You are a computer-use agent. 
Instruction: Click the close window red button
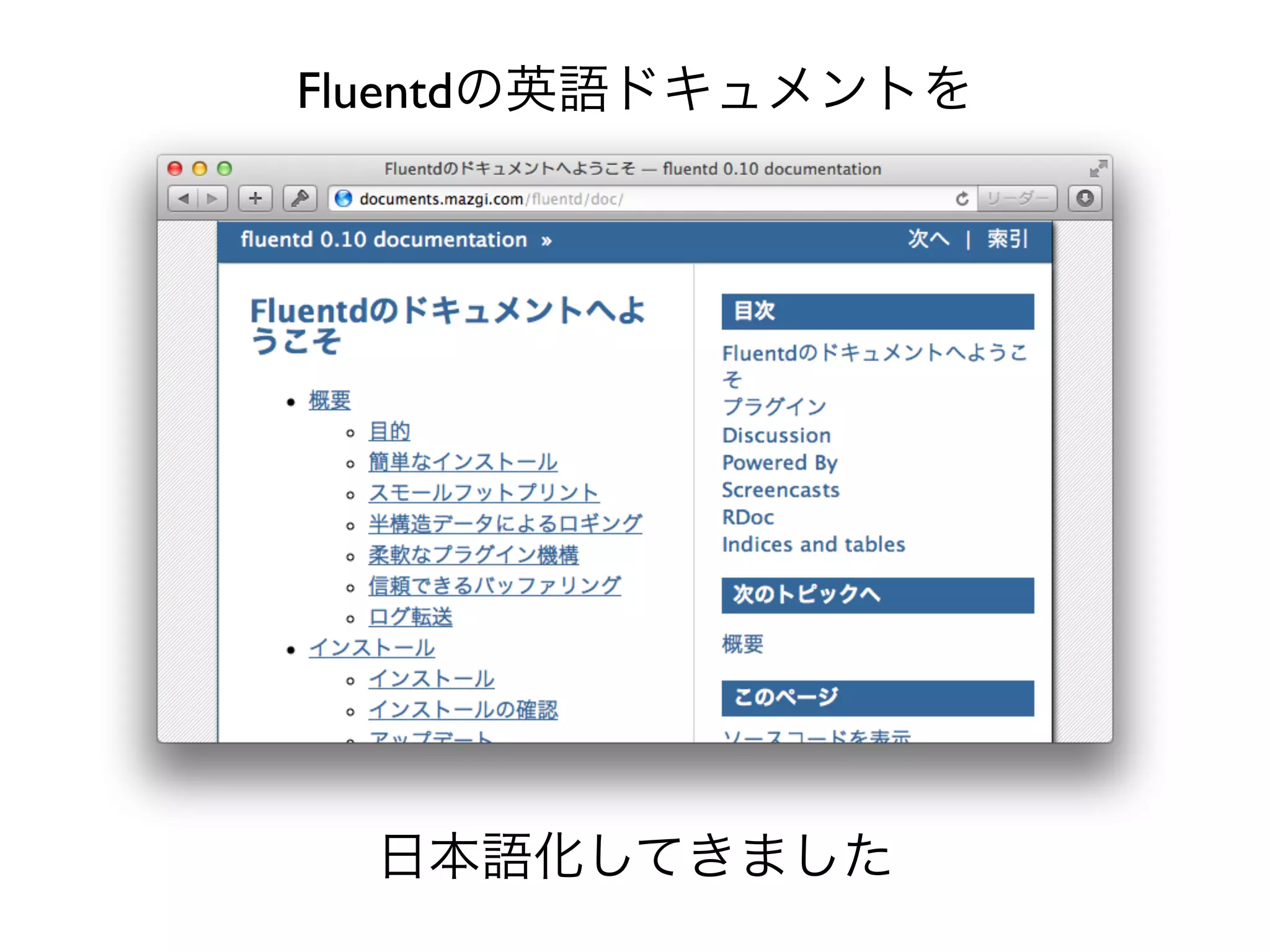175,169
